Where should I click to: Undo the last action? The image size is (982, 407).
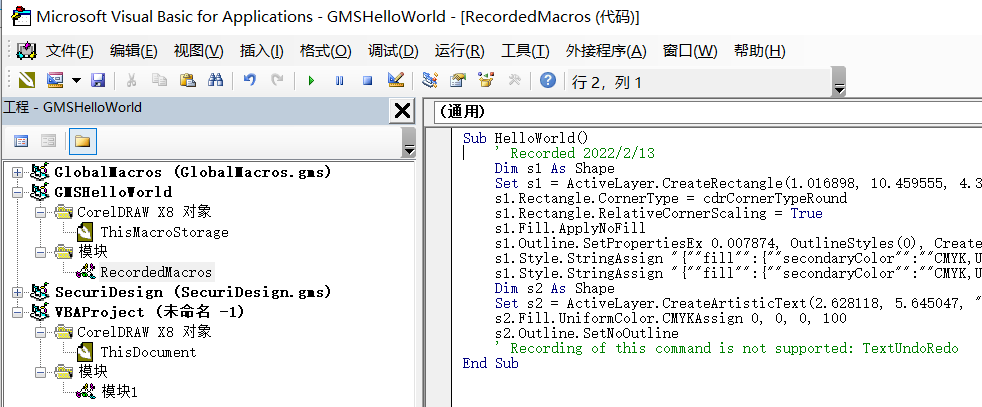pos(250,80)
